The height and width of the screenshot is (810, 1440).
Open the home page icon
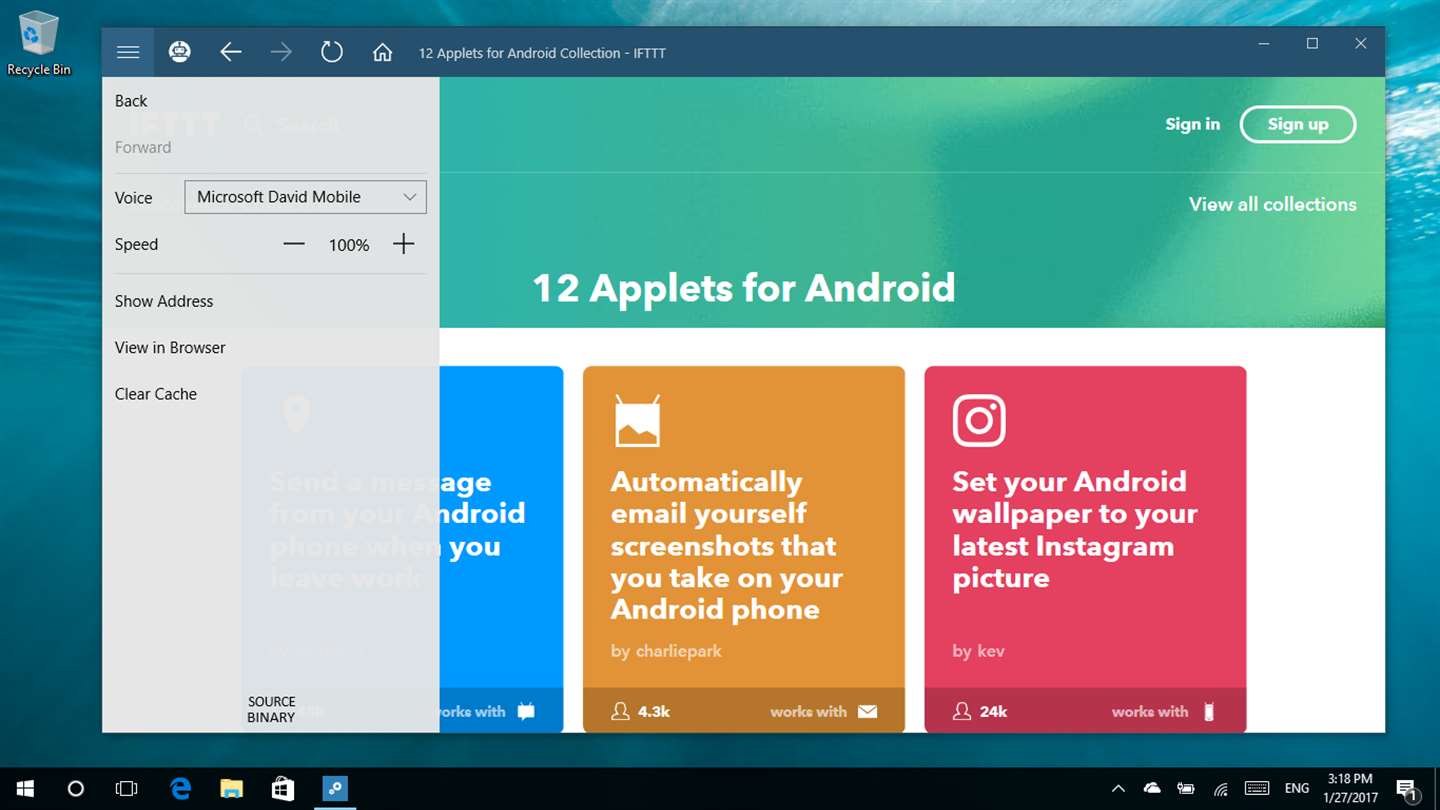coord(382,52)
